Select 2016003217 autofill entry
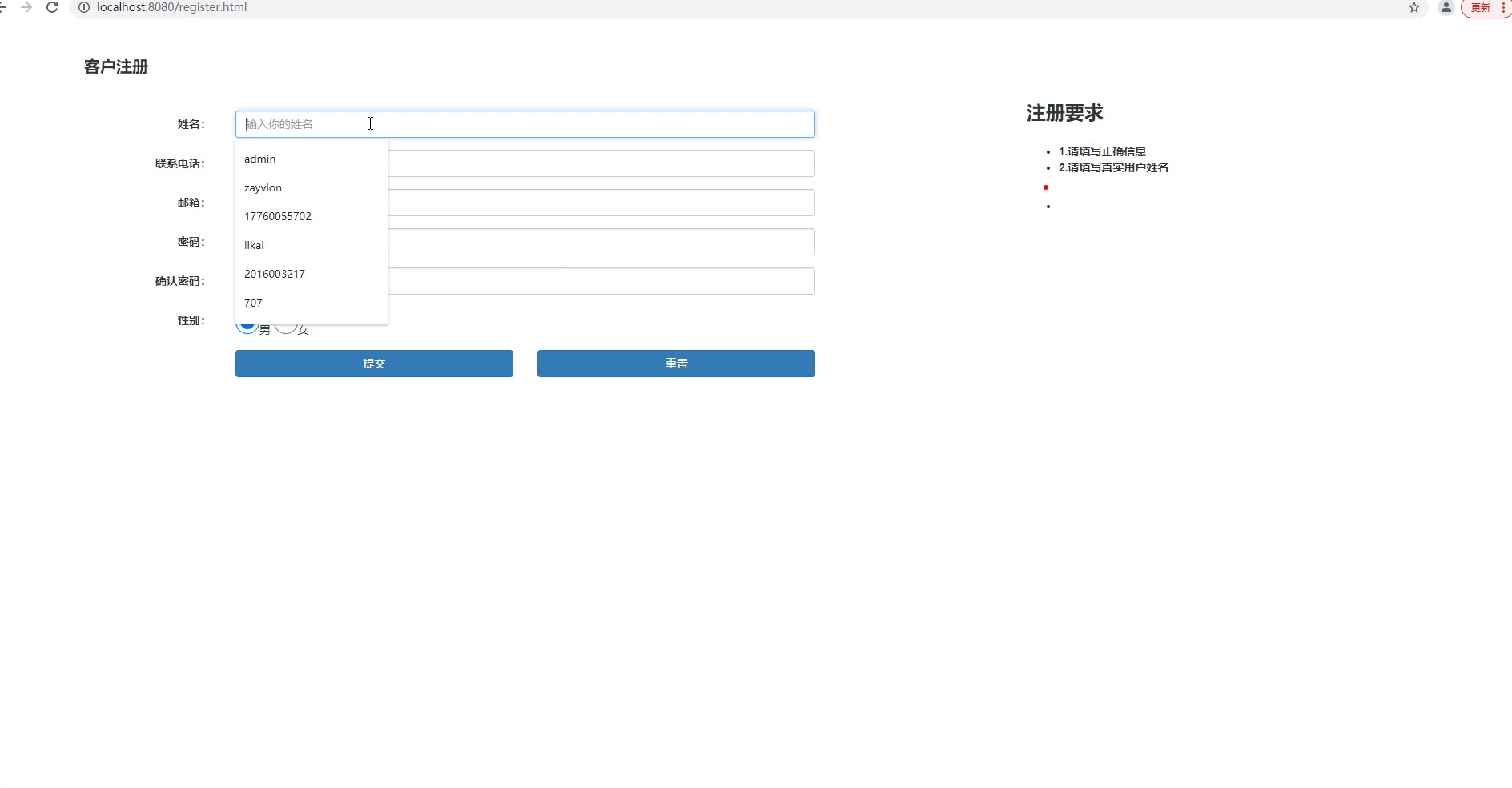The image size is (1512, 788). pos(312,274)
